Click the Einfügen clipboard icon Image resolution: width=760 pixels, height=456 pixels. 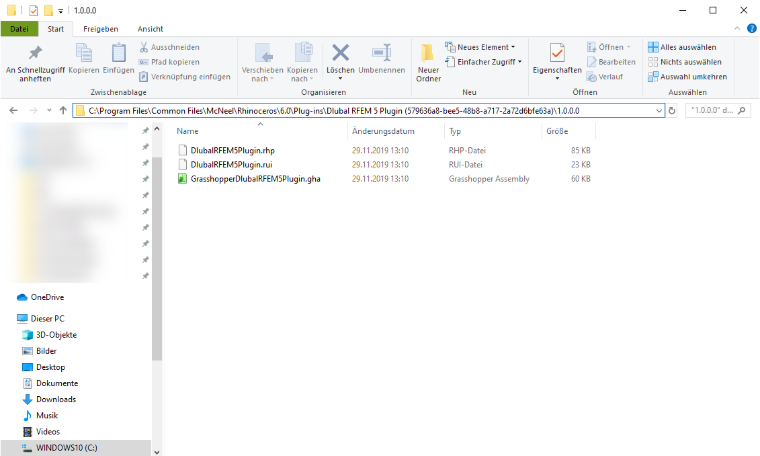[x=118, y=52]
